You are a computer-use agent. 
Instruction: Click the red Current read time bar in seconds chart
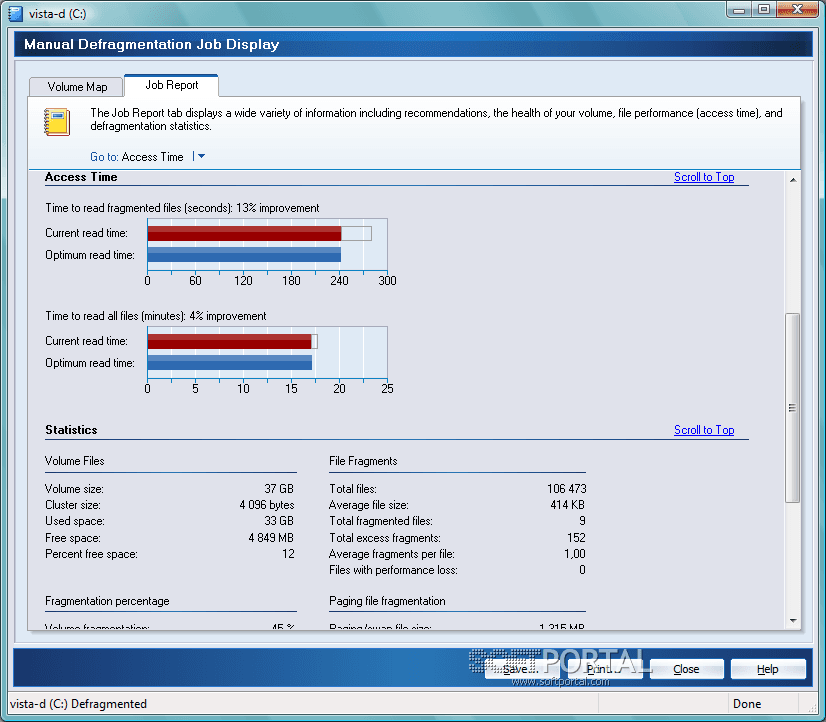244,233
